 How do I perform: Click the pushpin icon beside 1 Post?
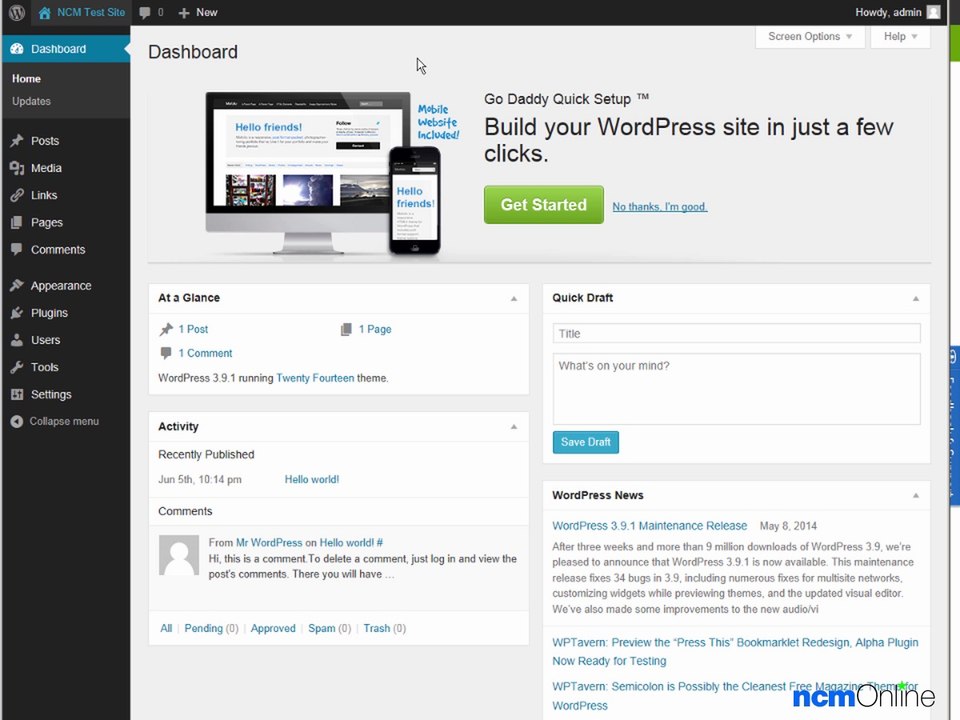click(x=166, y=329)
